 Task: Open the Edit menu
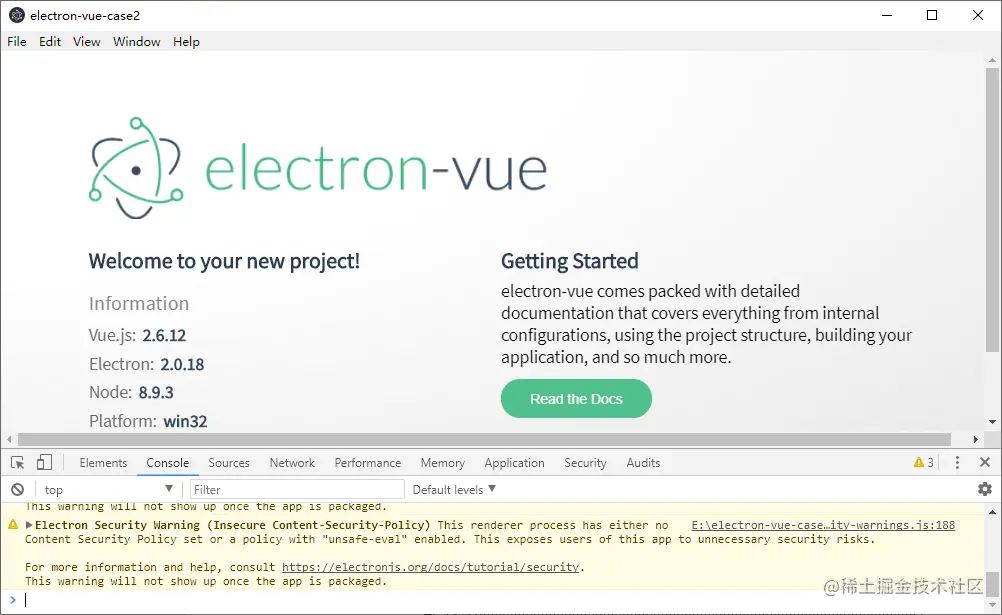click(x=50, y=42)
